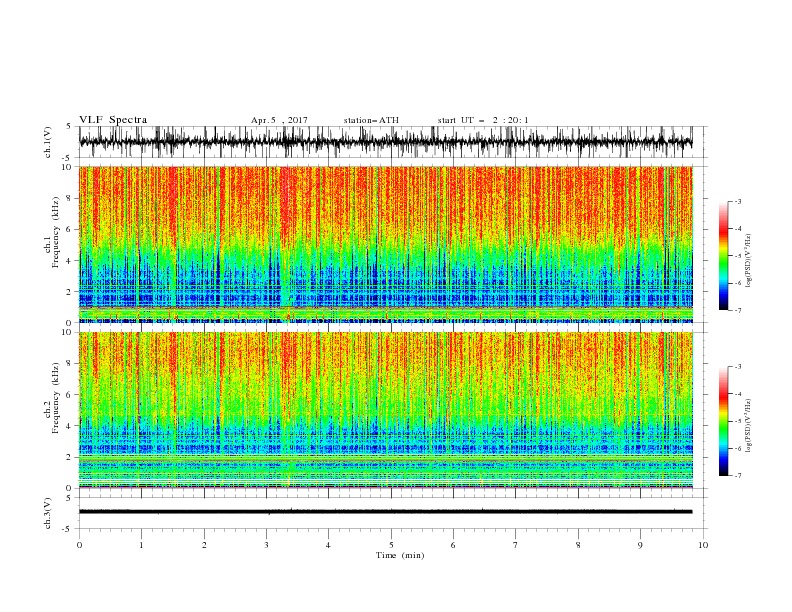Select the date text "Apr.5 , 2017"
Screen dimensions: 792x612
[x=279, y=120]
